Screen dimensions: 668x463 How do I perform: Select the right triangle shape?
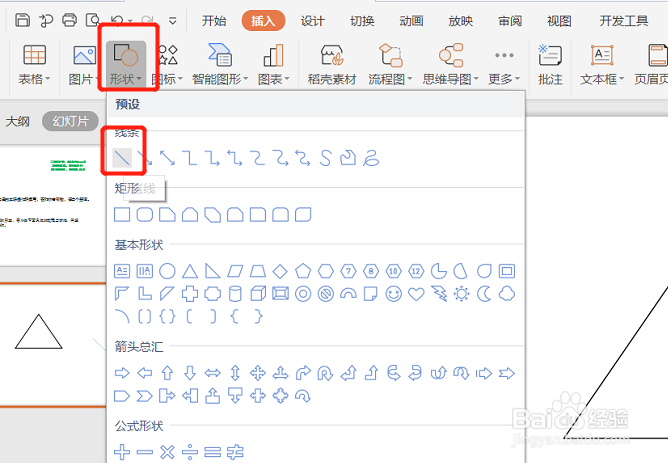pyautogui.click(x=213, y=271)
